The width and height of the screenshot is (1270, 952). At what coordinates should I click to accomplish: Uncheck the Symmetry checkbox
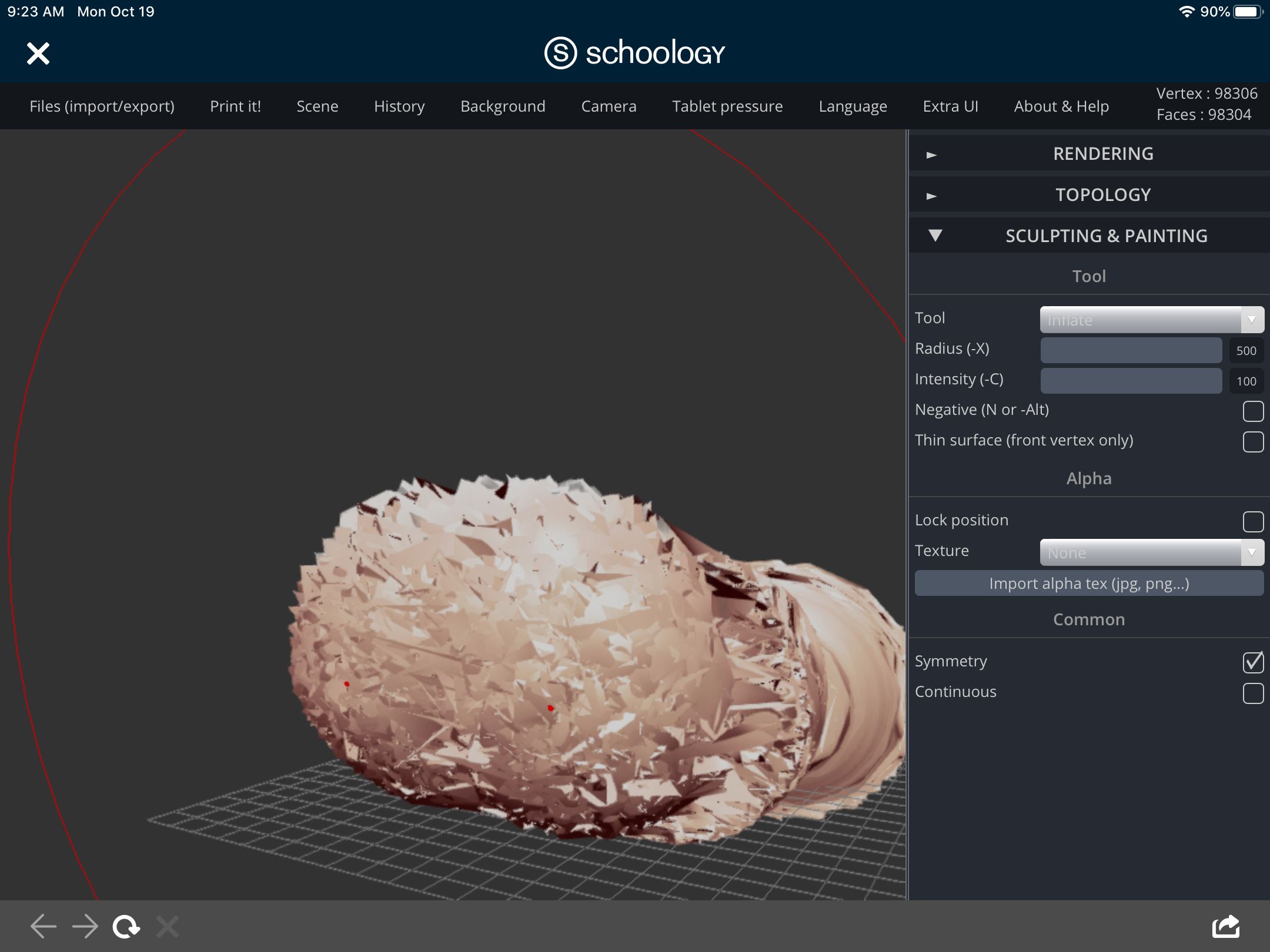coord(1253,662)
